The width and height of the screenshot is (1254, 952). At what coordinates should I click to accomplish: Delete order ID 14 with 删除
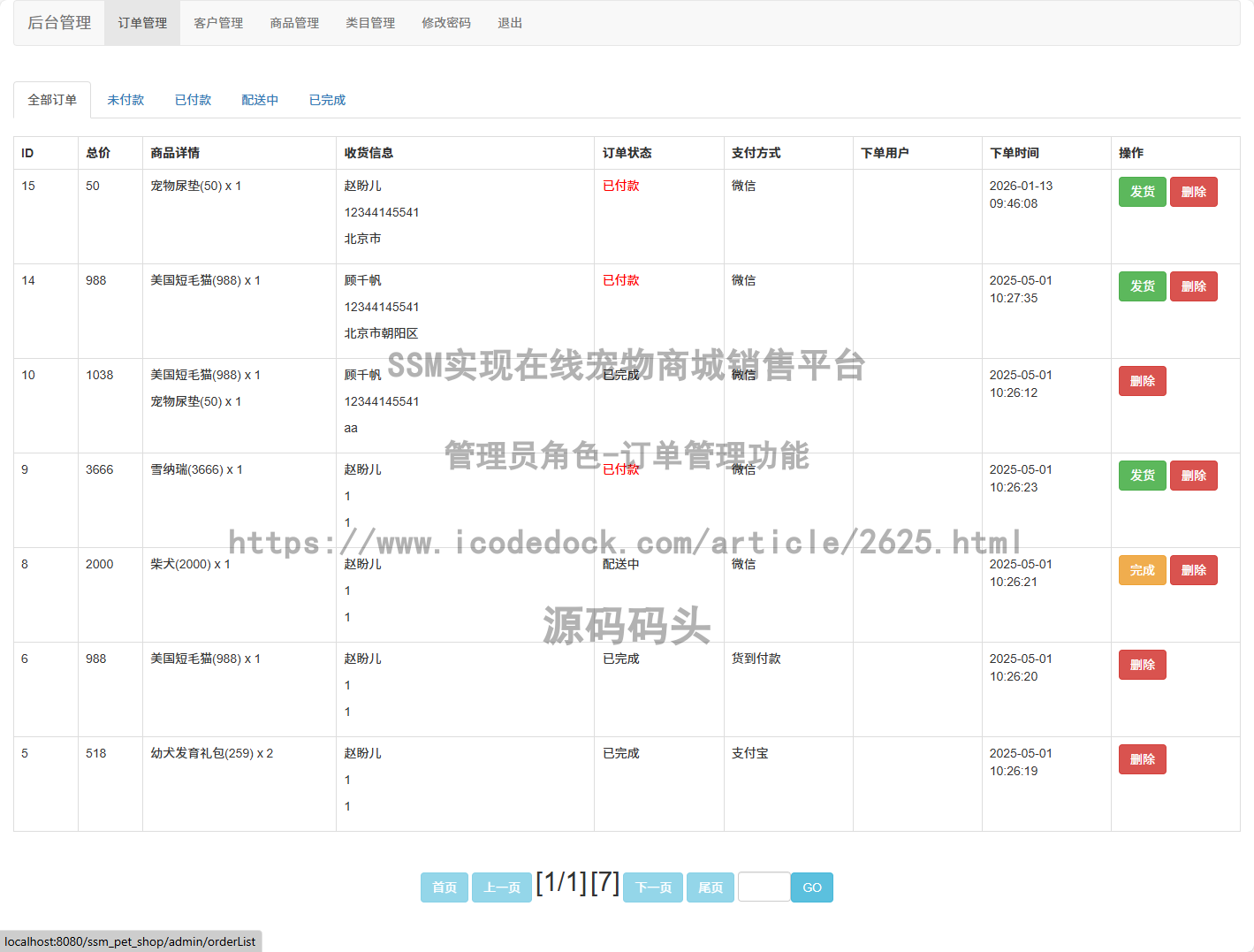(x=1193, y=286)
